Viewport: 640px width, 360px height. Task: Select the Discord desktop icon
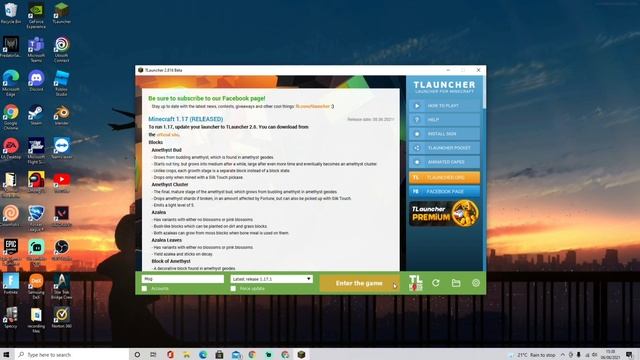tap(36, 81)
